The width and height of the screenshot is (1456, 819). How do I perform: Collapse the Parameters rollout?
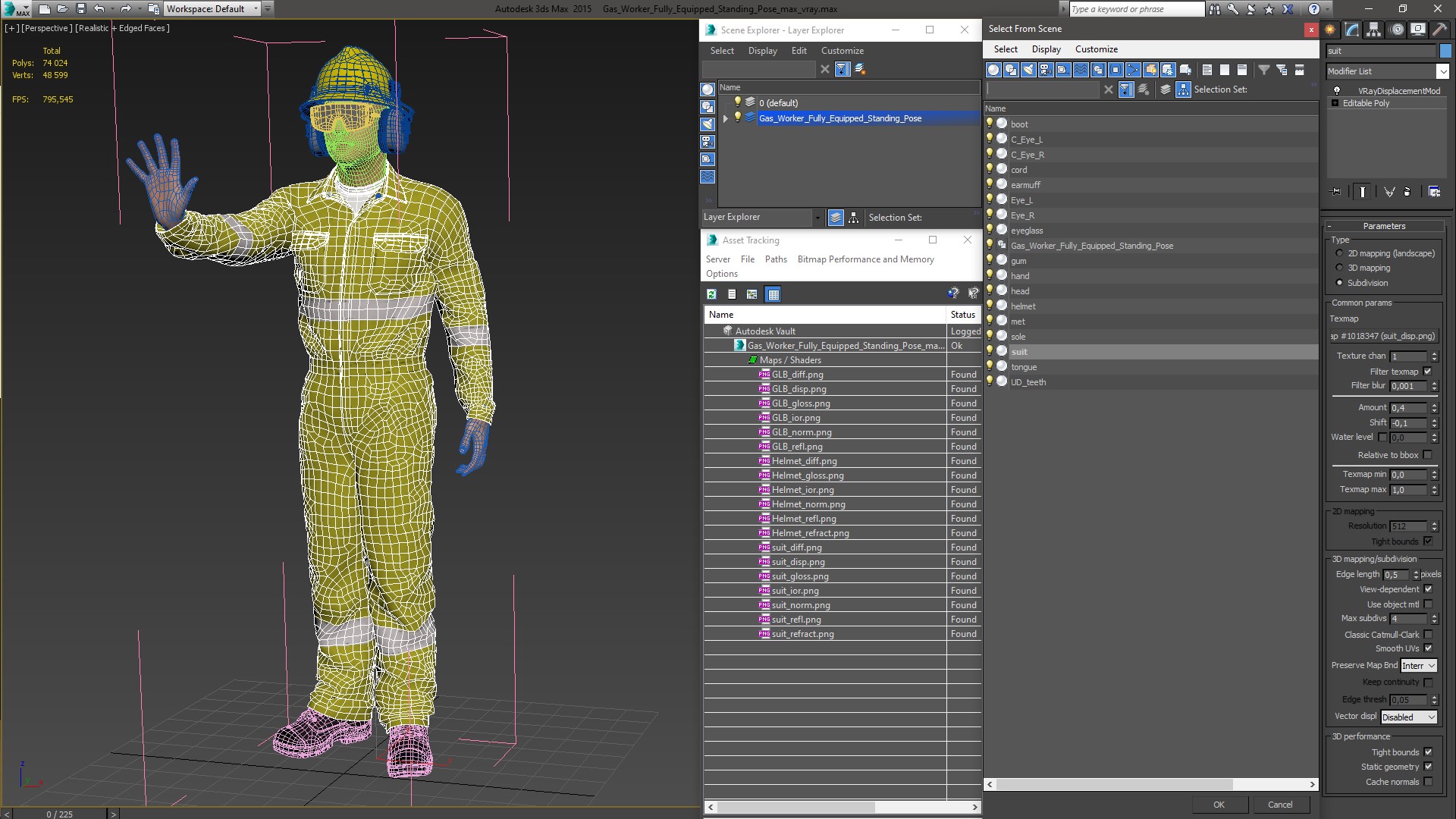(1384, 226)
